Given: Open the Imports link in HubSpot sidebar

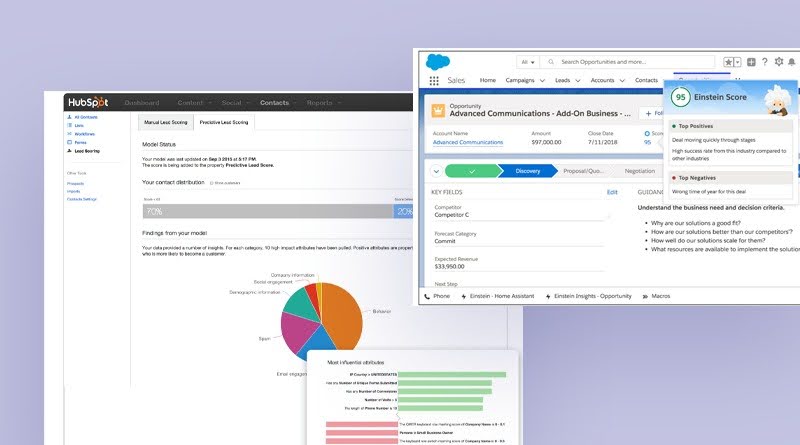Looking at the screenshot, I should pos(74,191).
